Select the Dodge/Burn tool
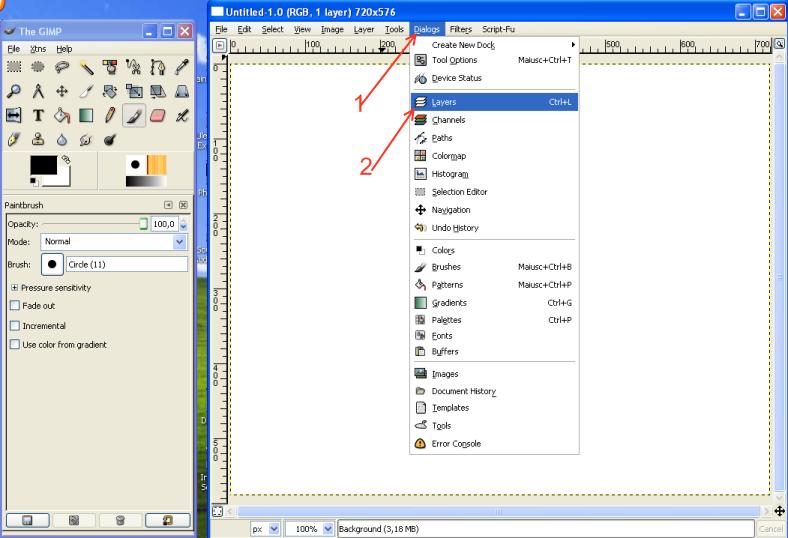Viewport: 788px width, 538px height. [x=110, y=139]
